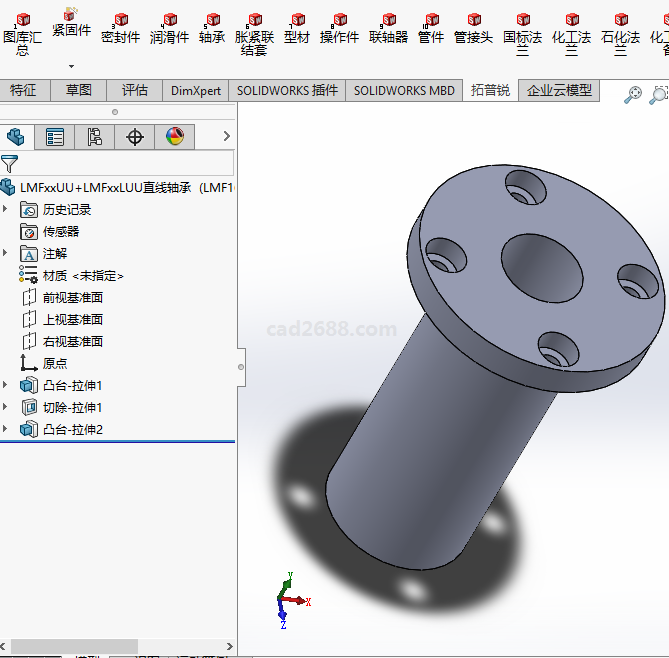
Task: Select the 原点 origin item
Action: (55, 363)
